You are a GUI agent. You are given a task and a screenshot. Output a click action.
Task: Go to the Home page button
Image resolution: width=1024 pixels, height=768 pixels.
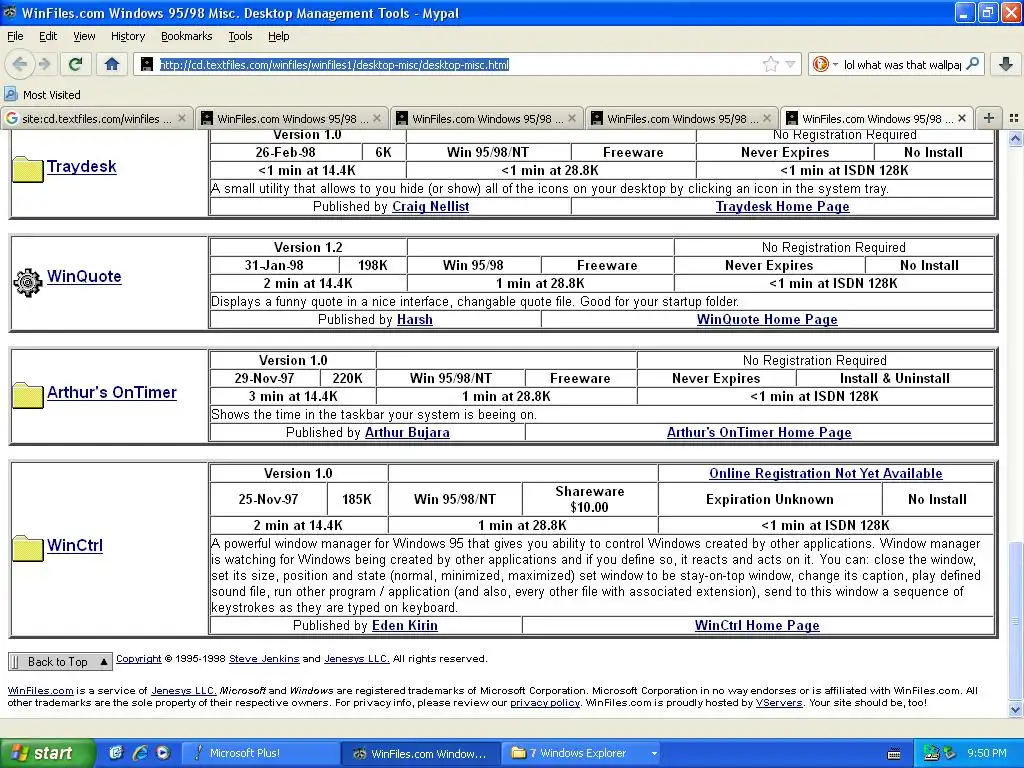tap(112, 64)
